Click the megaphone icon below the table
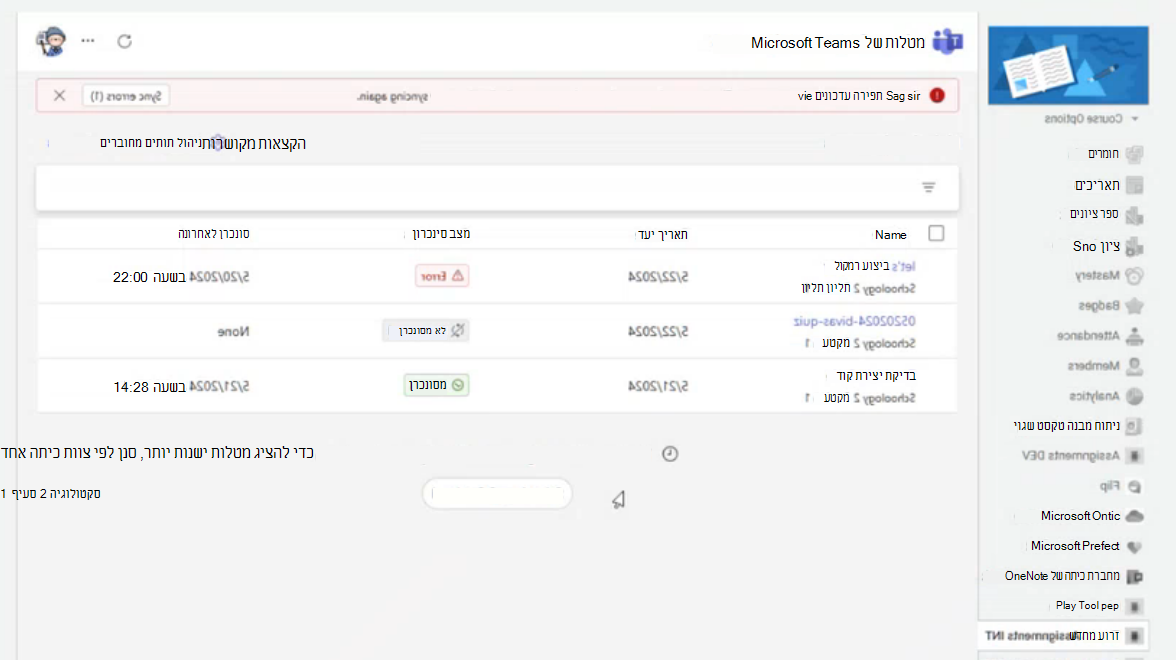Viewport: 1176px width, 660px height. (619, 500)
